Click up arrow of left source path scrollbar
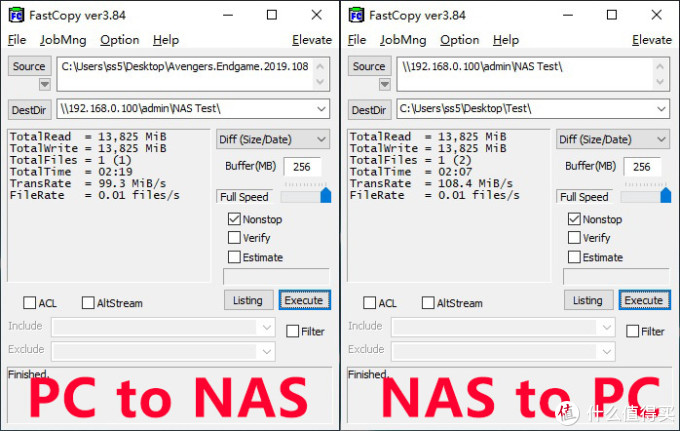 coord(320,66)
